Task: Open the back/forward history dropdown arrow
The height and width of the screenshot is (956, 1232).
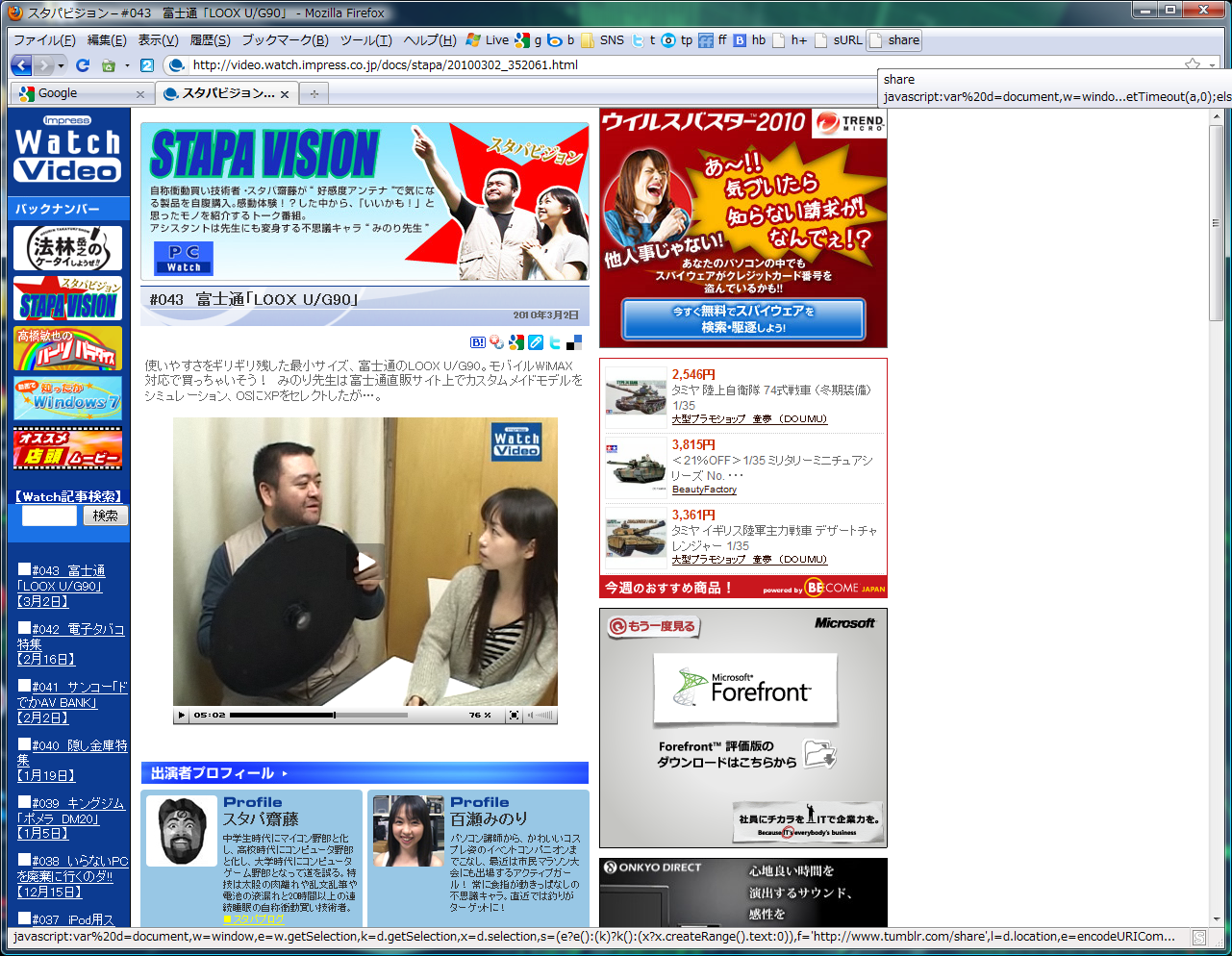Action: (62, 65)
